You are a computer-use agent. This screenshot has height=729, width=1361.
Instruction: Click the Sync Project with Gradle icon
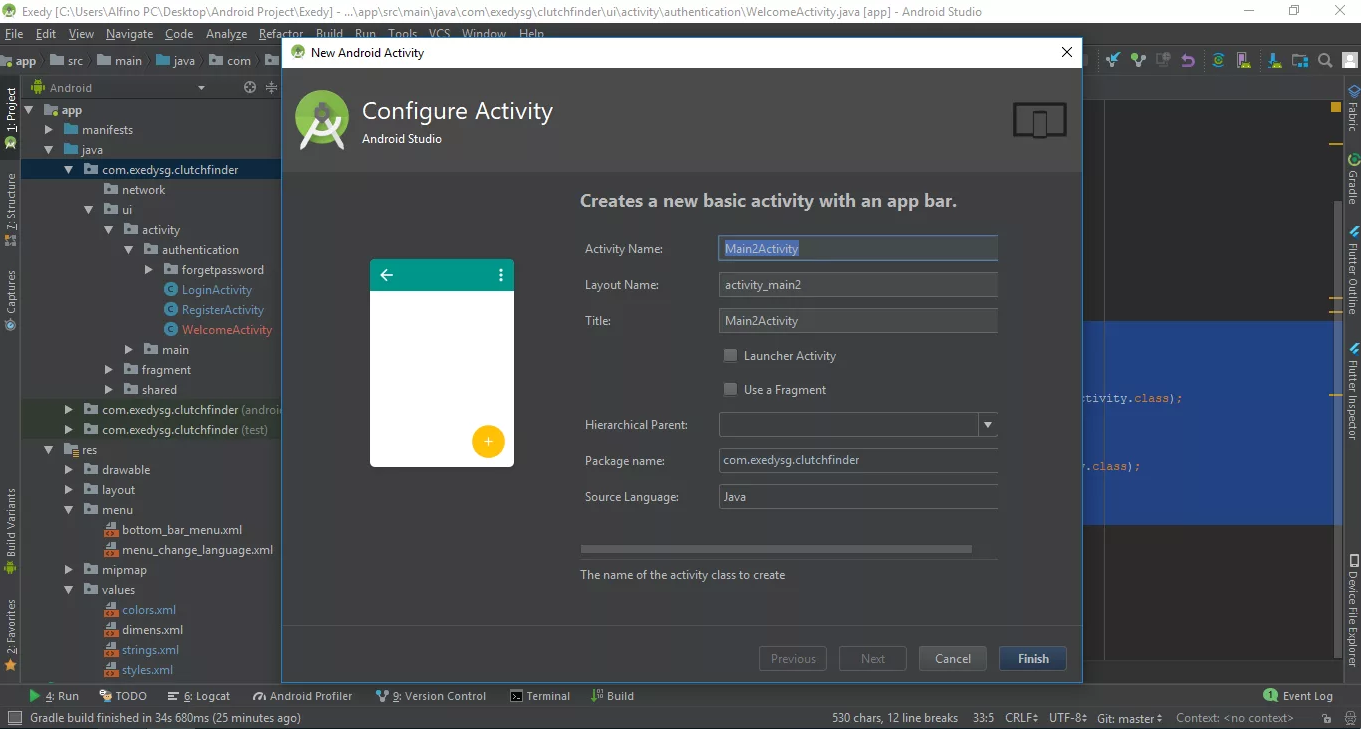(x=1218, y=60)
